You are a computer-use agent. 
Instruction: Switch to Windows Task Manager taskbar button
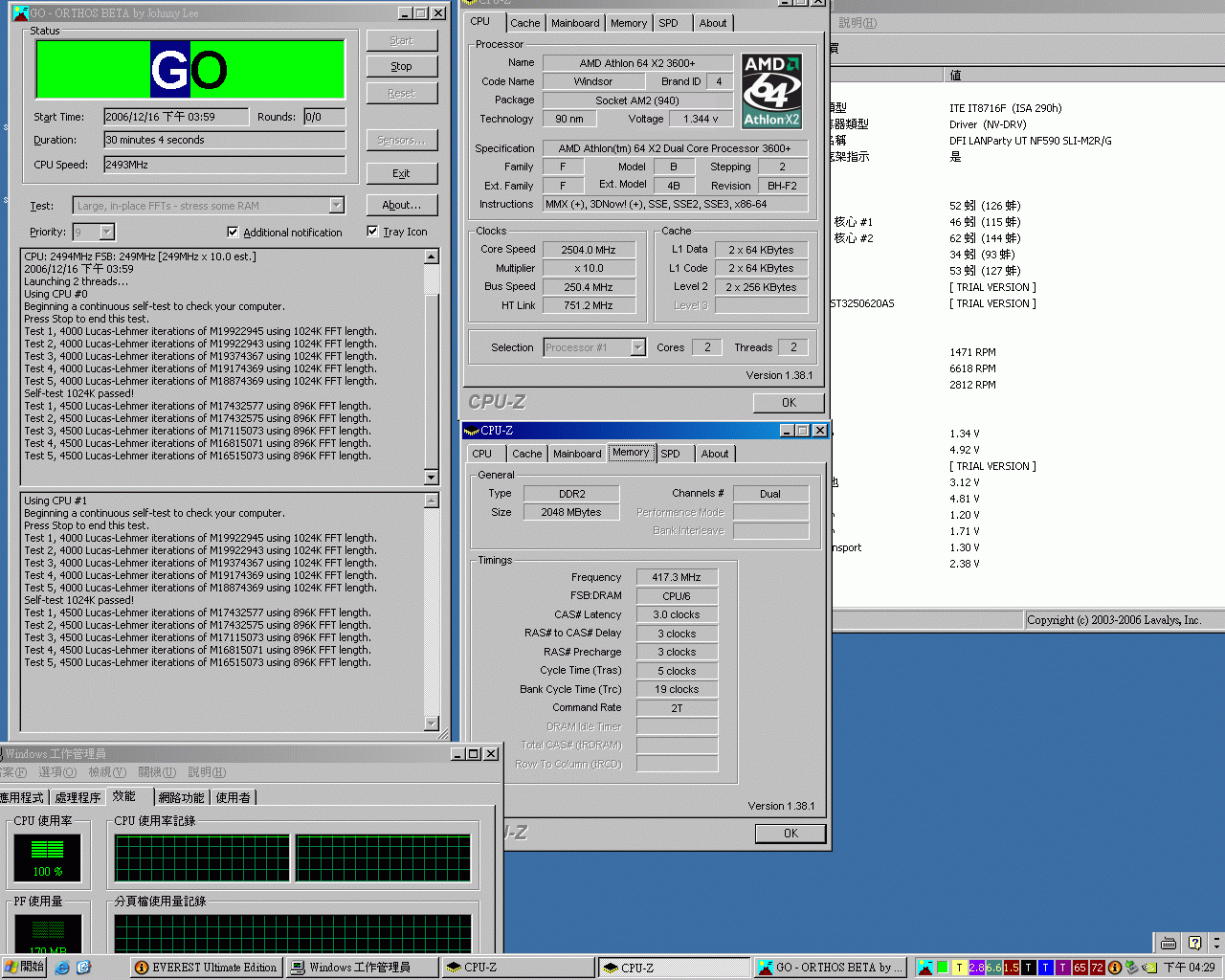[x=362, y=968]
